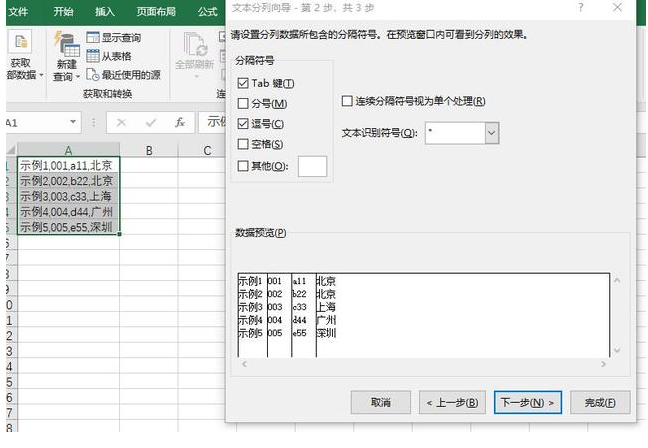Click the 取消 button
The height and width of the screenshot is (448, 648).
[381, 402]
